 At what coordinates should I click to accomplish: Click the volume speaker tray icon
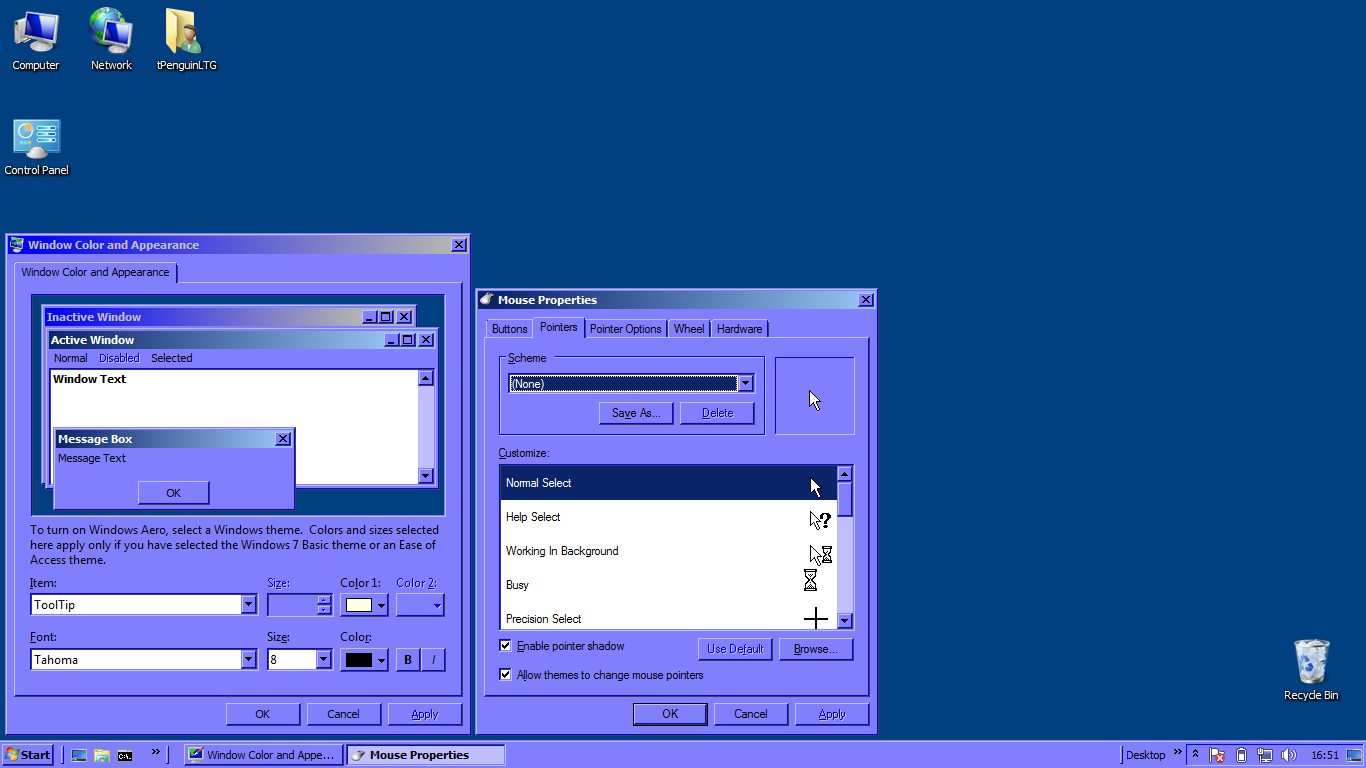[1288, 755]
